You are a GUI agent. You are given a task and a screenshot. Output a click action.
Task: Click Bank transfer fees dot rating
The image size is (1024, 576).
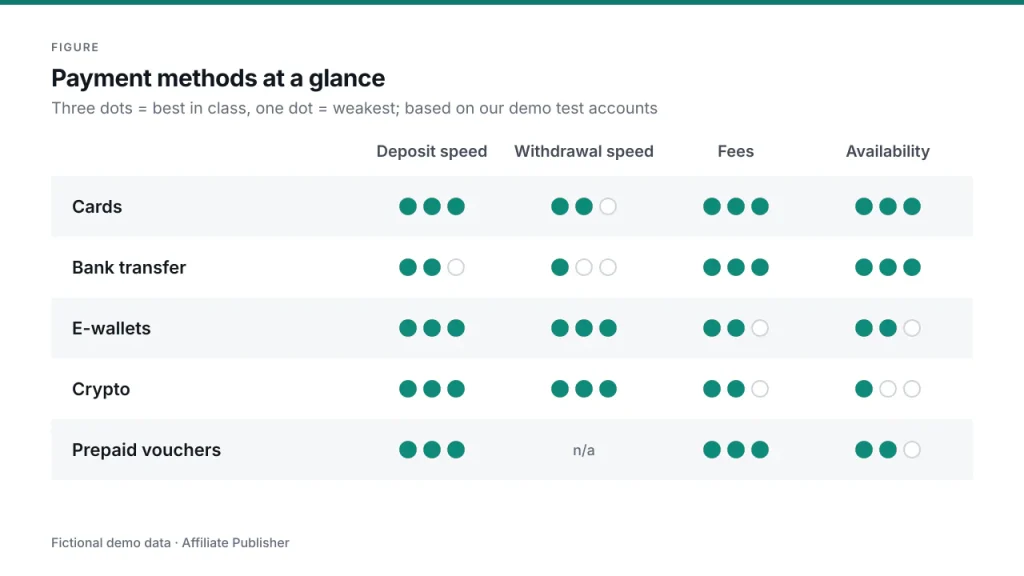[x=736, y=267]
